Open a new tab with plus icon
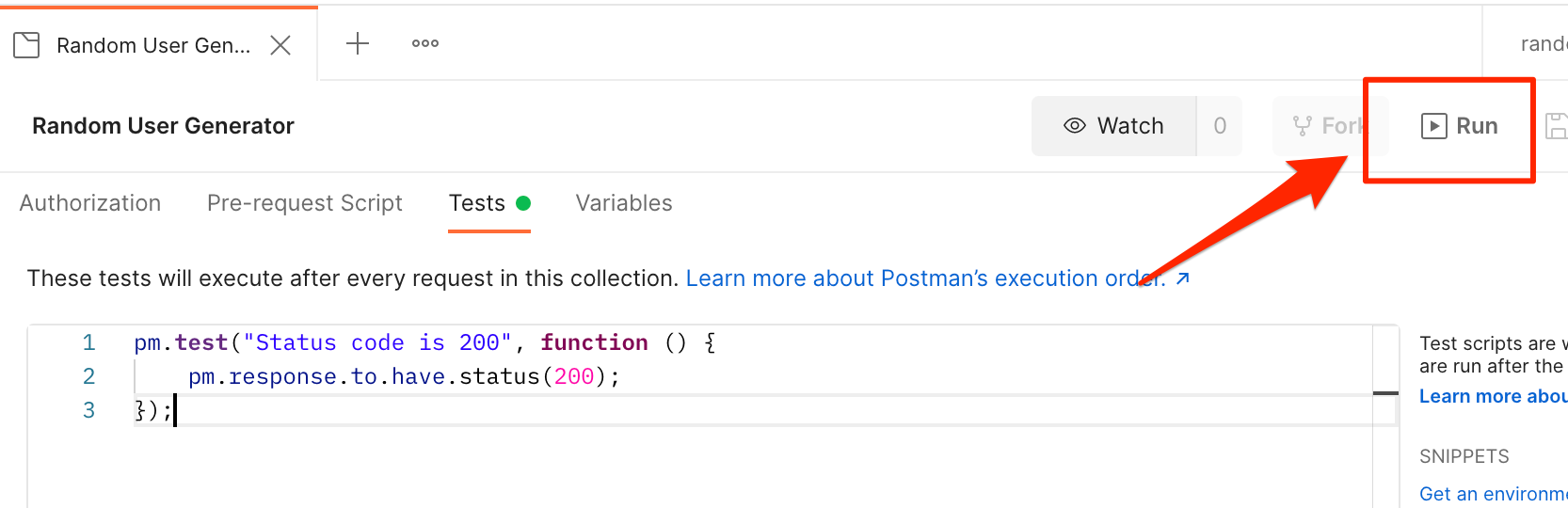The width and height of the screenshot is (1568, 508). [x=358, y=43]
